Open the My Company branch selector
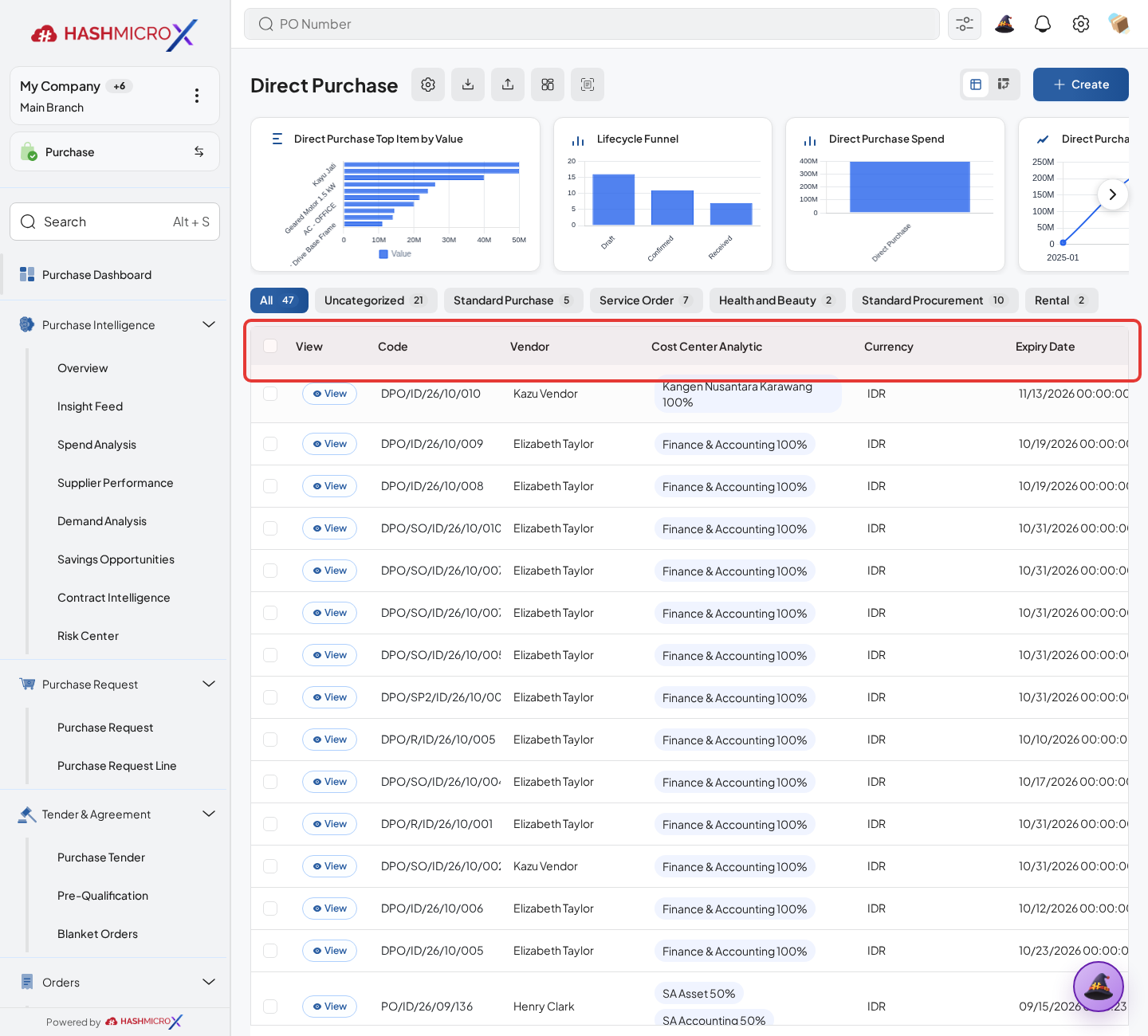Image resolution: width=1148 pixels, height=1036 pixels. (x=115, y=96)
